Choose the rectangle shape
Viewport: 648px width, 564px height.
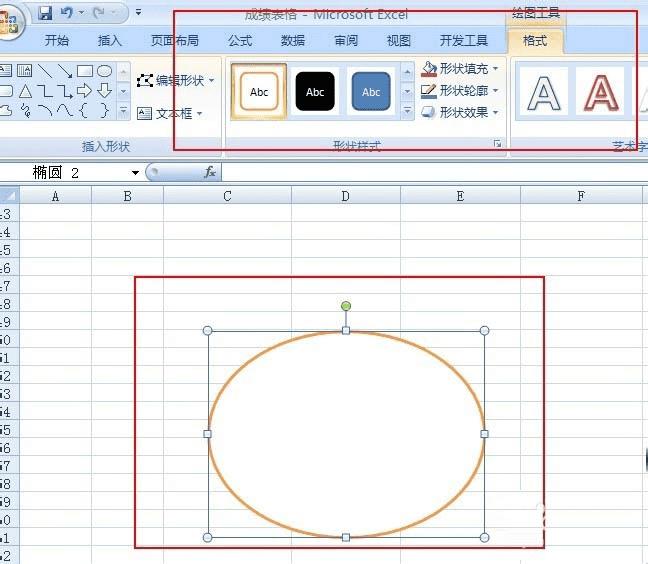[85, 71]
